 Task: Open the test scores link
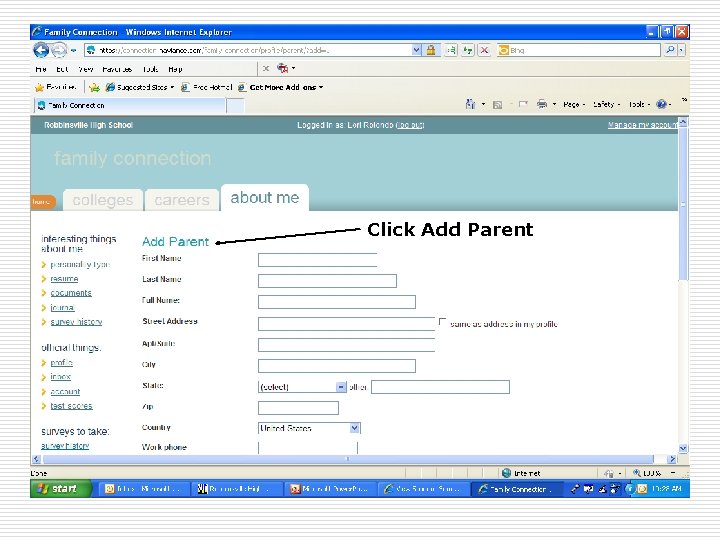pos(71,406)
